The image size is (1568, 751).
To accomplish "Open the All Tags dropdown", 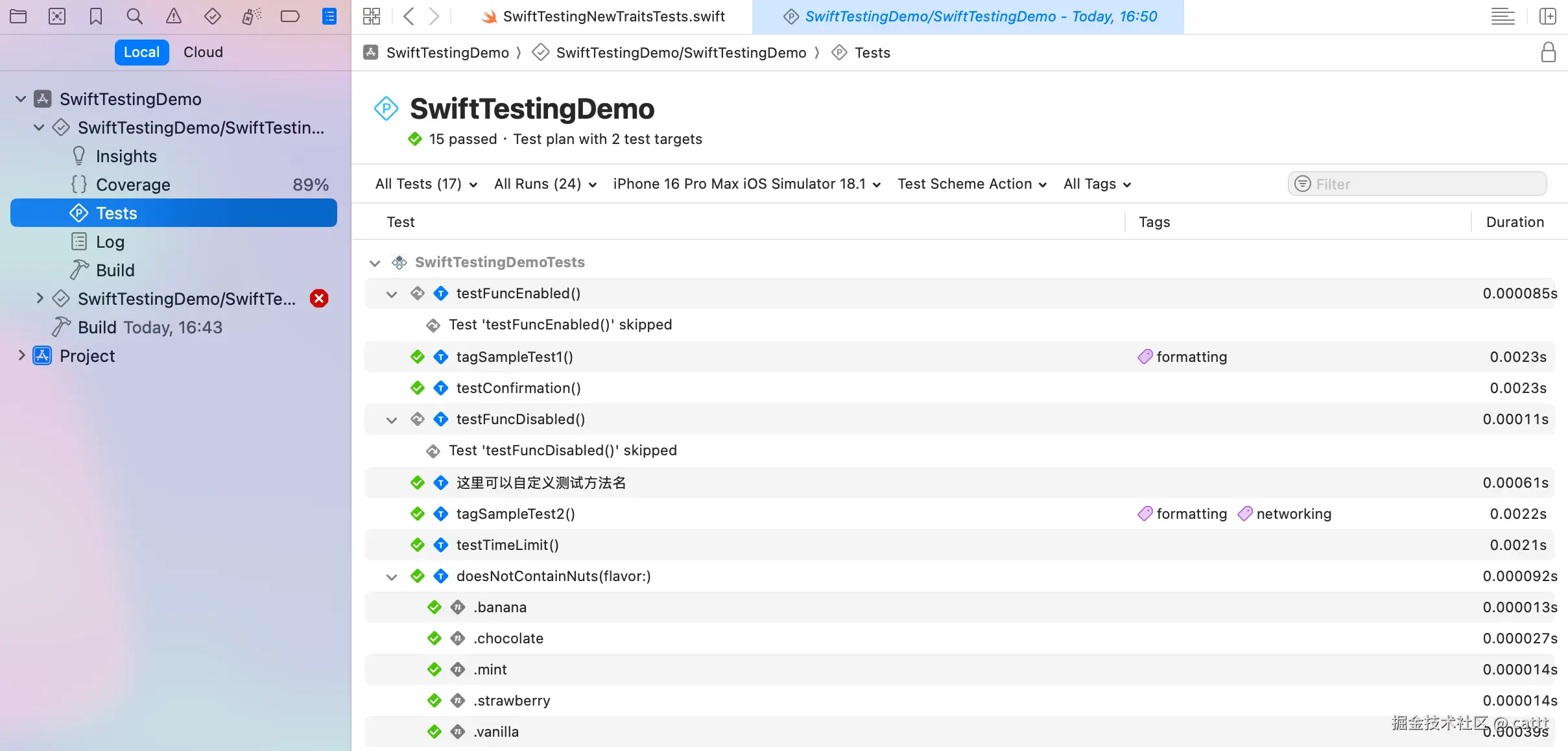I will pos(1097,184).
